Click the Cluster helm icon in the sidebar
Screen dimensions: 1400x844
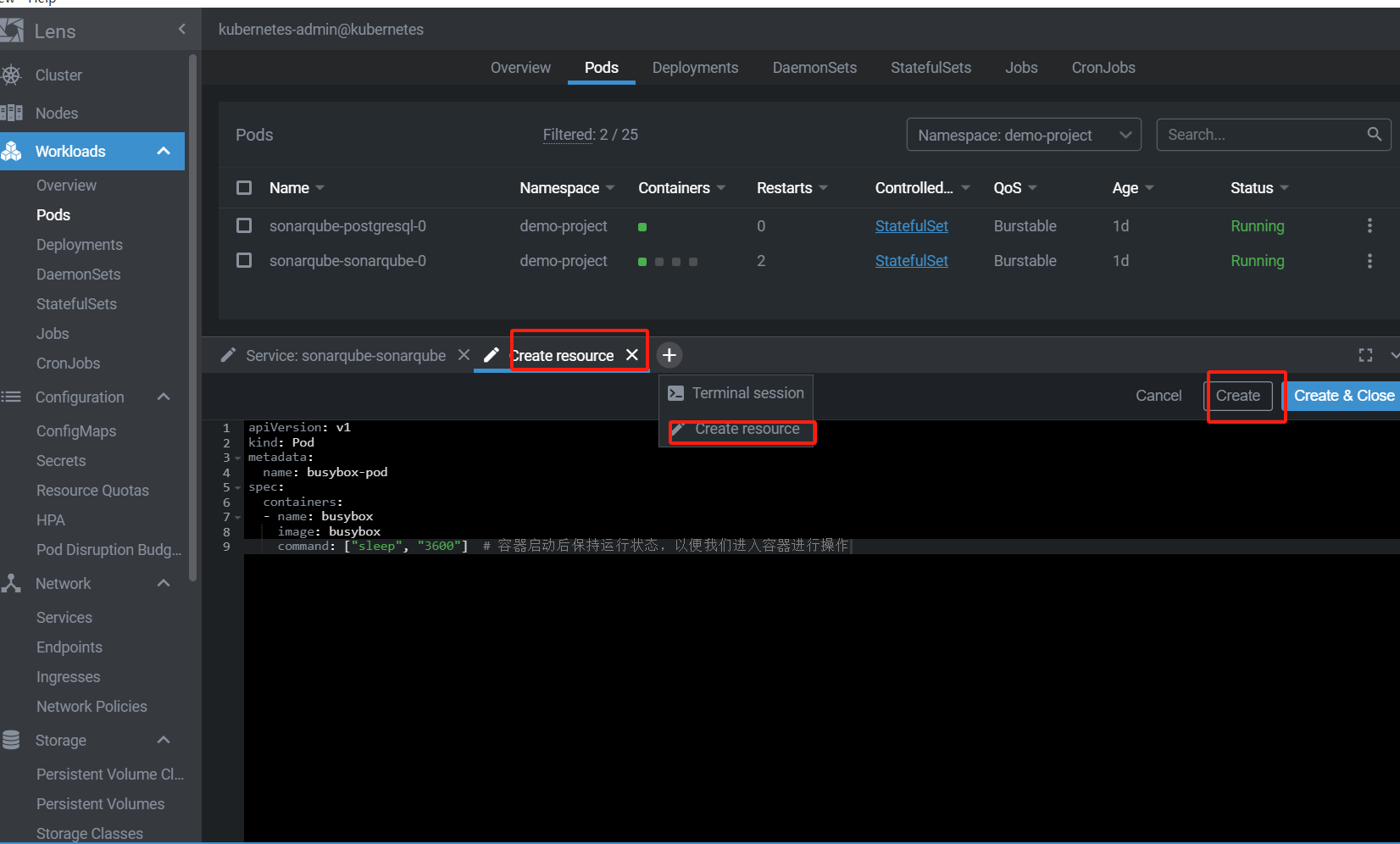point(12,75)
